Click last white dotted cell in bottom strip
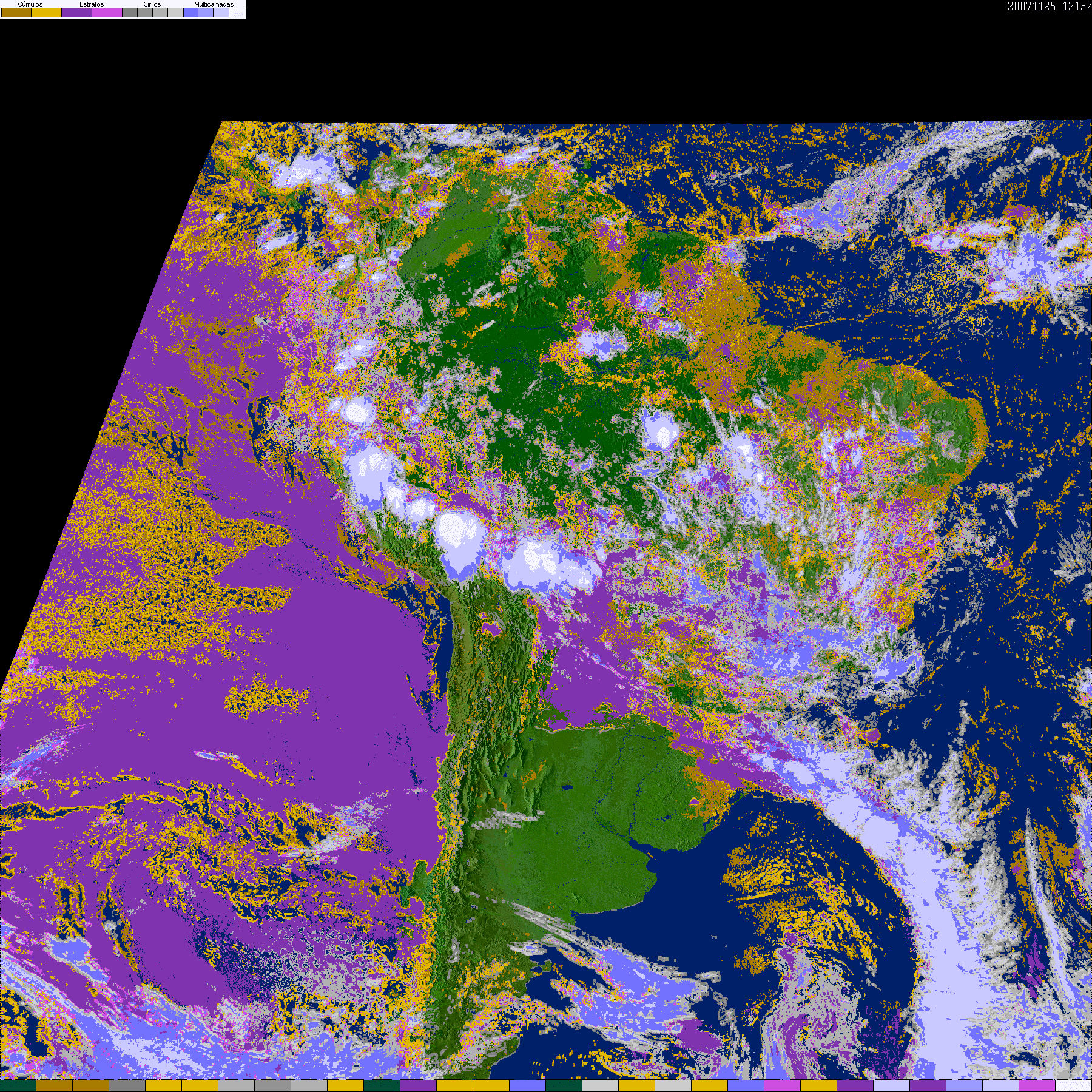This screenshot has width=1092, height=1092. (x=1074, y=1086)
